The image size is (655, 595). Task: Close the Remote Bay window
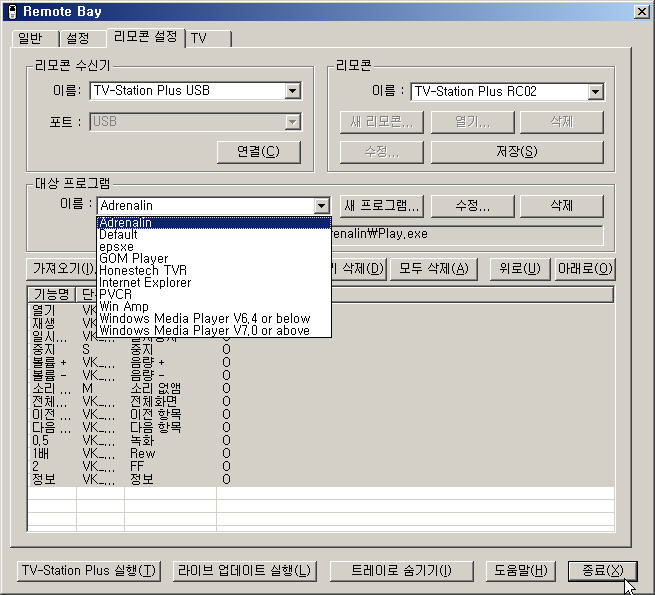point(641,12)
